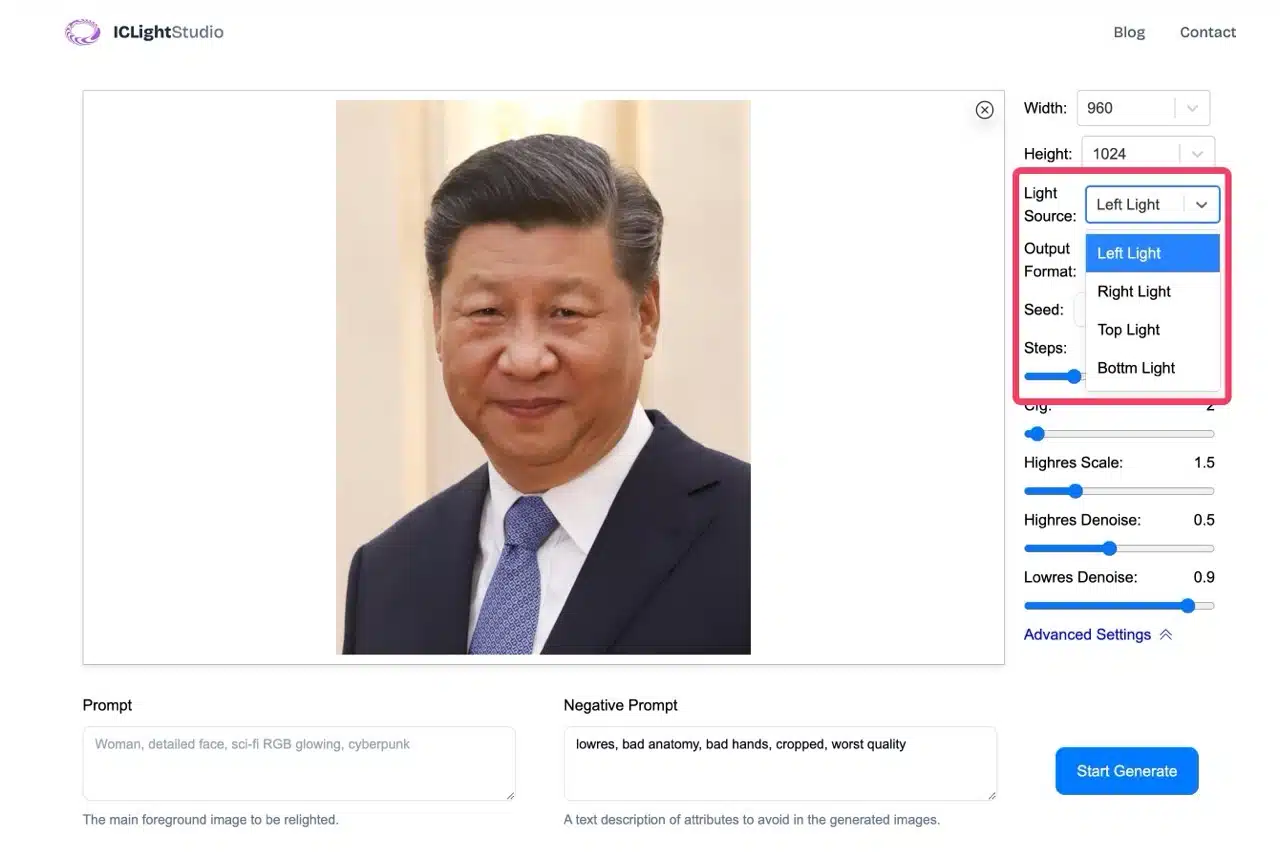Collapse the Light Source dropdown chevron

pos(1201,205)
